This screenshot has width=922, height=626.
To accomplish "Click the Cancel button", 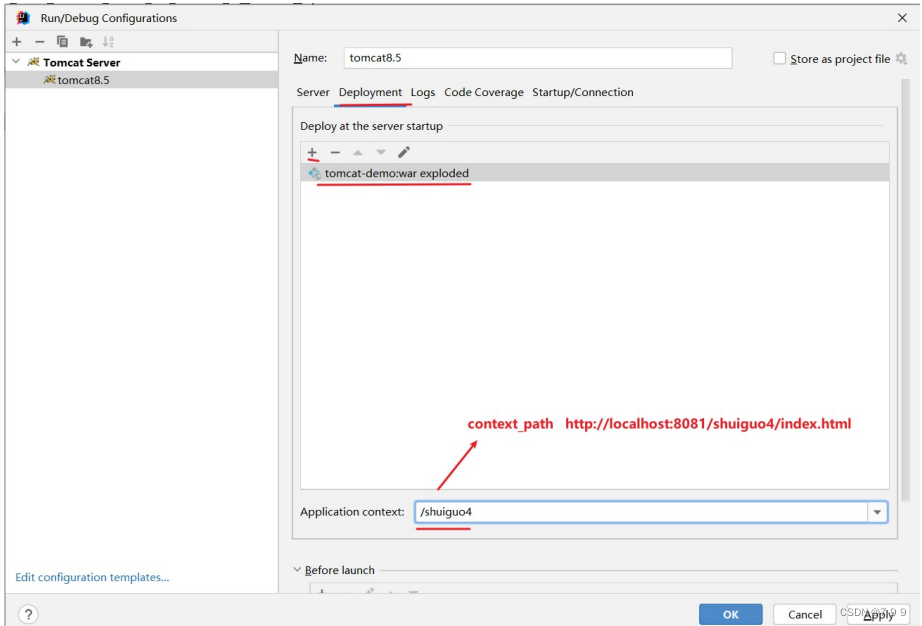I will pyautogui.click(x=804, y=614).
